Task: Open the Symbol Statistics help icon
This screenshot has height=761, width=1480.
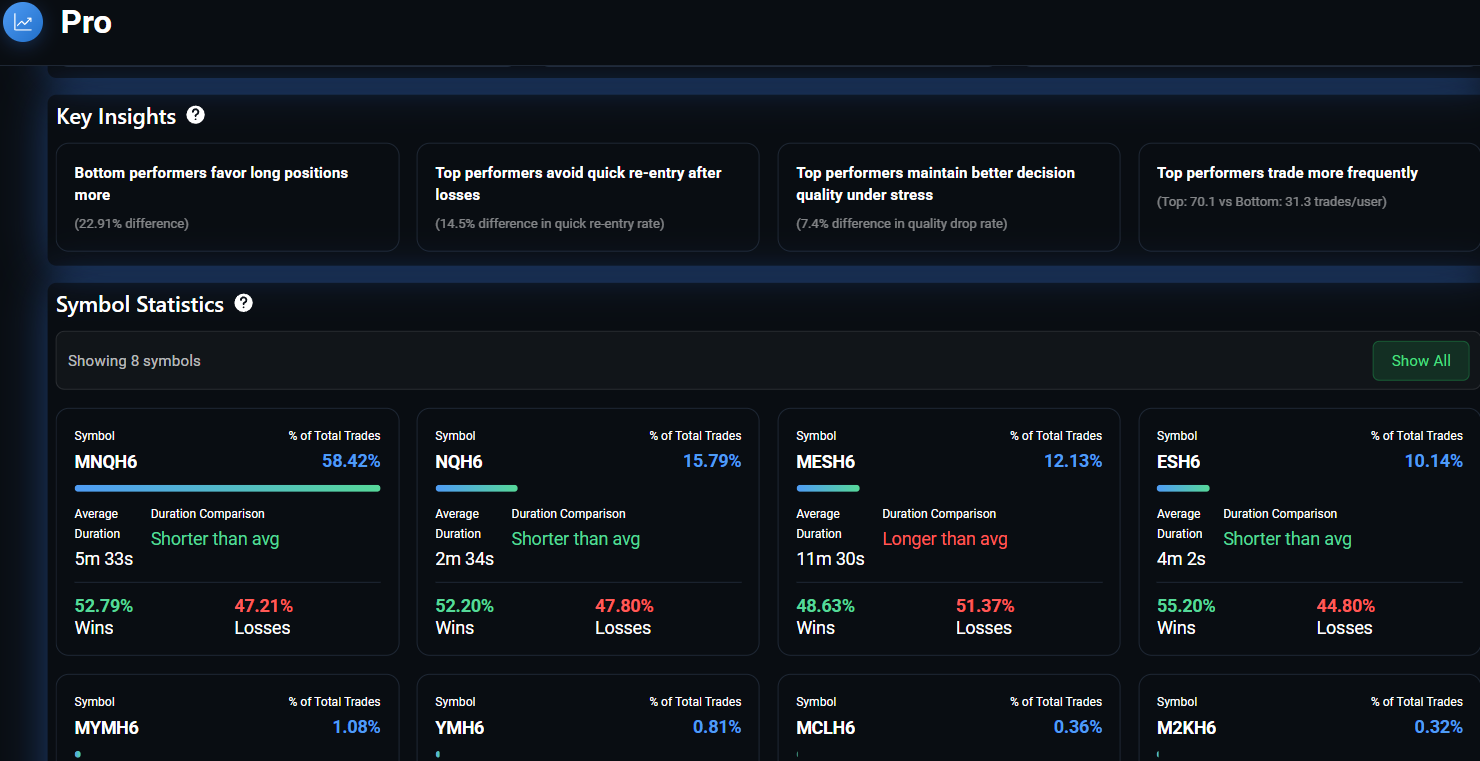Action: (243, 303)
